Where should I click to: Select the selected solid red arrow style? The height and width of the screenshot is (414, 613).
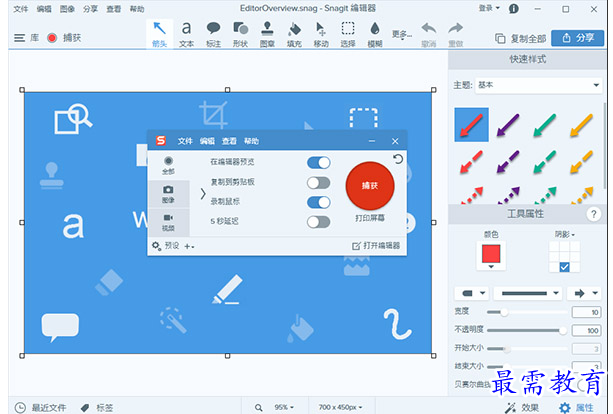(x=471, y=125)
